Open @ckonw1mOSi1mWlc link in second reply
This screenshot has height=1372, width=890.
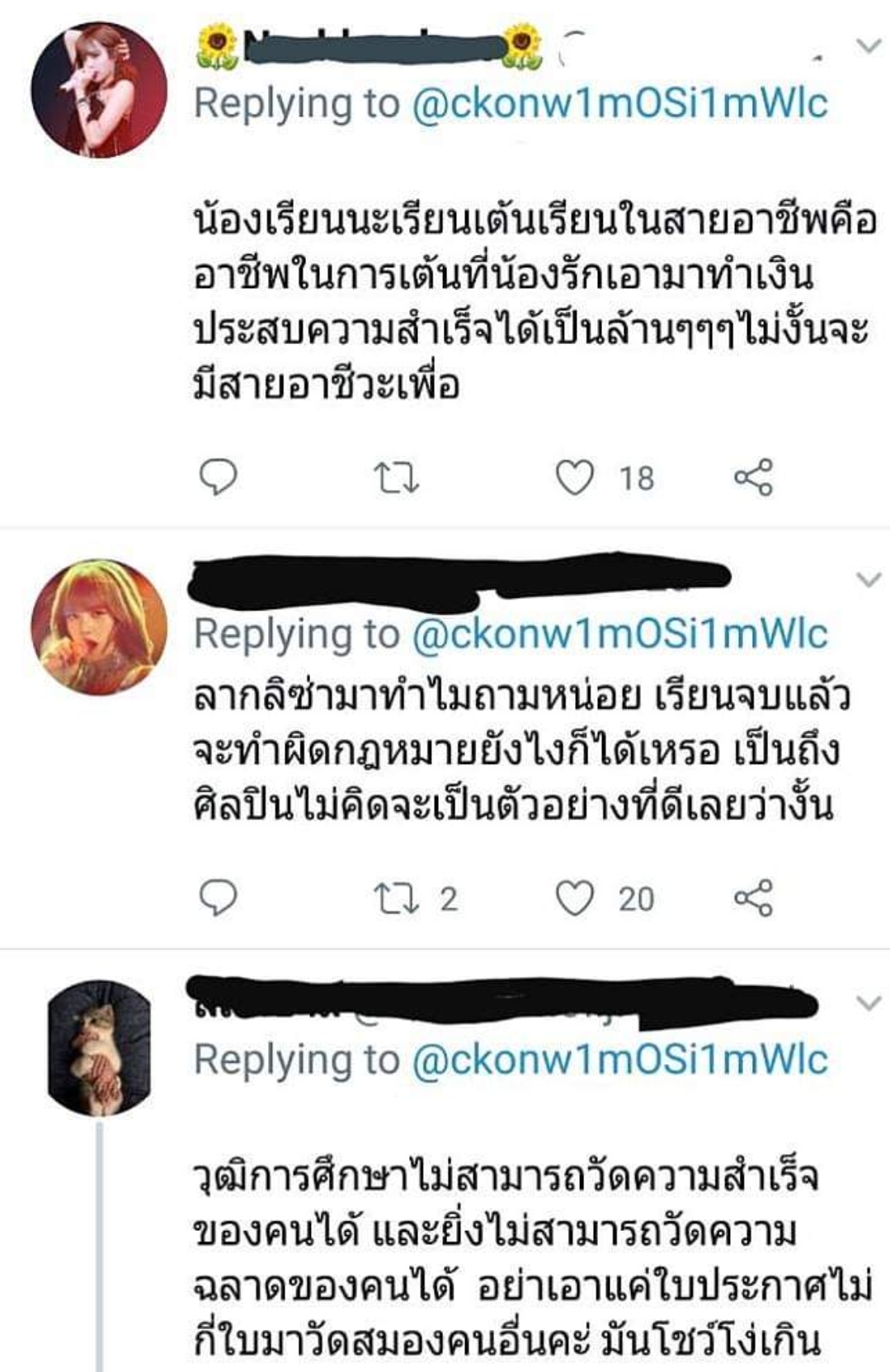[619, 634]
